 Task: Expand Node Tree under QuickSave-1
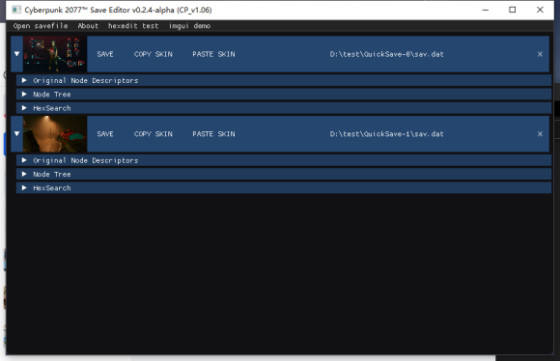(x=284, y=174)
